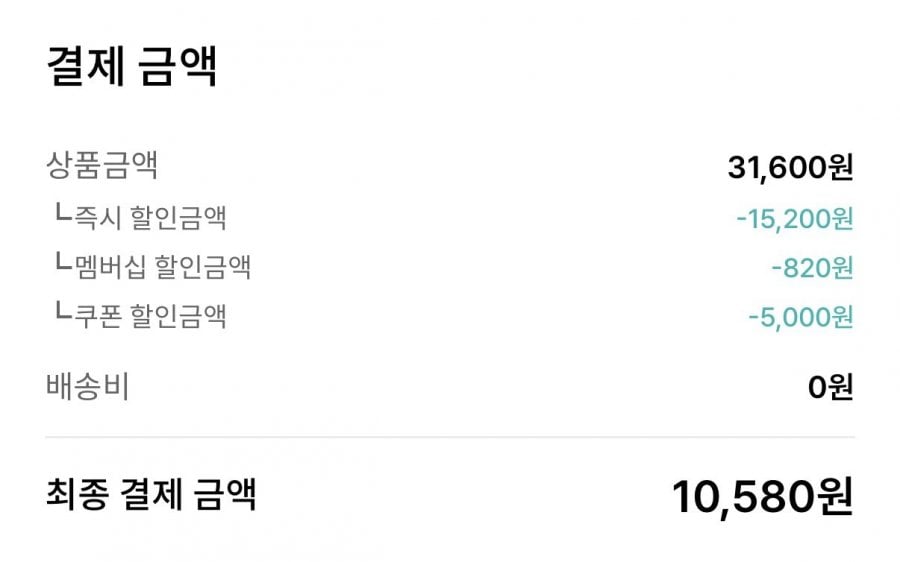The image size is (900, 562).
Task: Open the 쿠폰 할인금액 row
Action: [450, 316]
